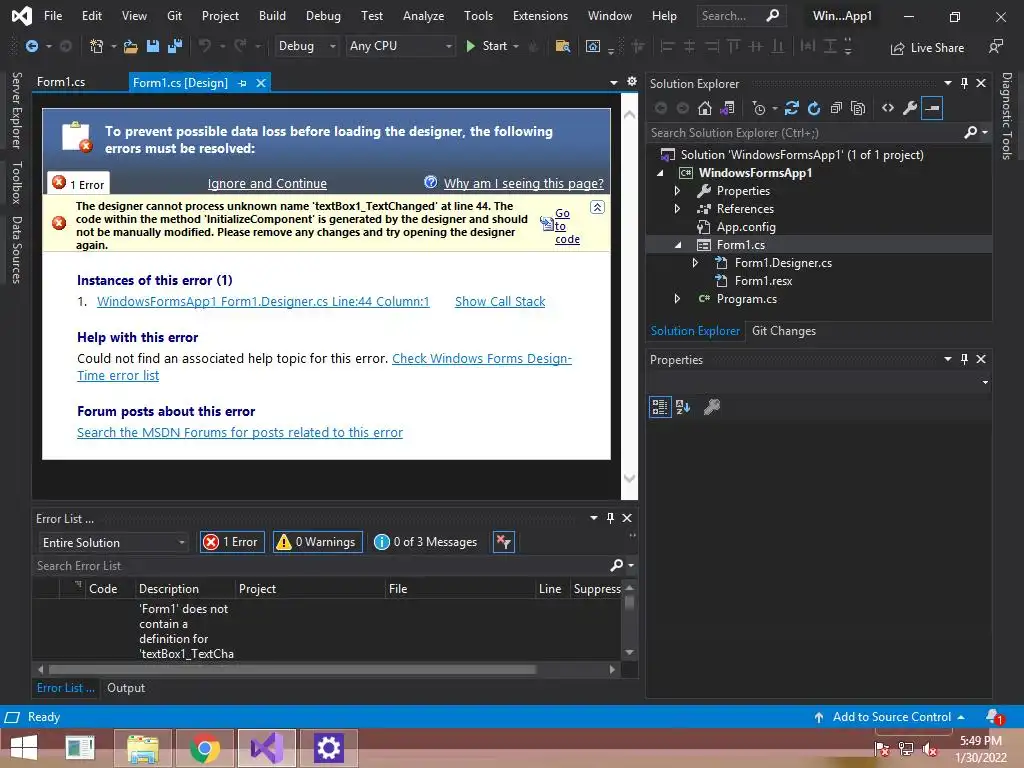
Task: Click the Refresh icon in Solution Explorer
Action: tap(814, 108)
